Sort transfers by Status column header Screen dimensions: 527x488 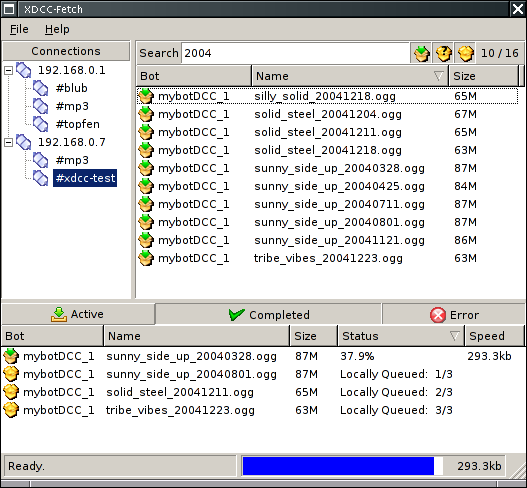tap(401, 336)
